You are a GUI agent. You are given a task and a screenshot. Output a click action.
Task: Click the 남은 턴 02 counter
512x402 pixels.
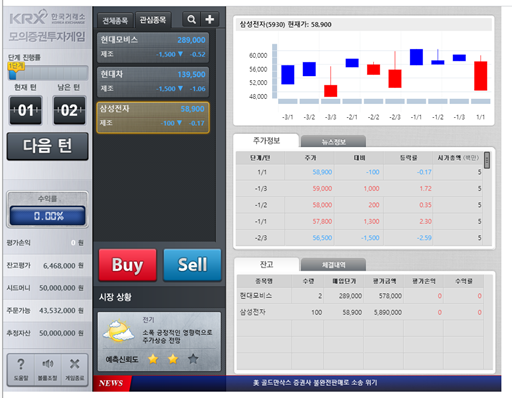tap(69, 110)
